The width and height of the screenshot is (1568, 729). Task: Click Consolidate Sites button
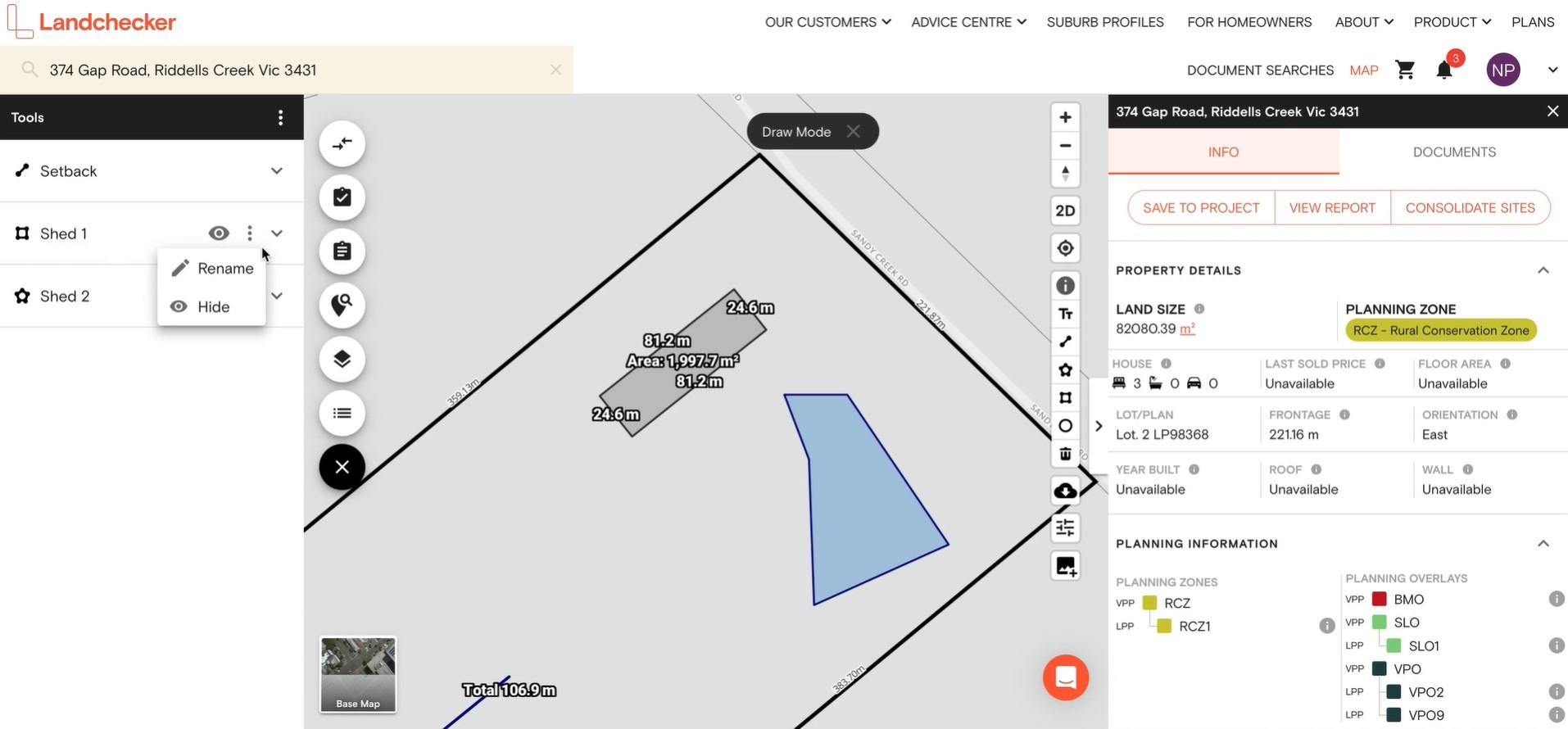pos(1470,208)
